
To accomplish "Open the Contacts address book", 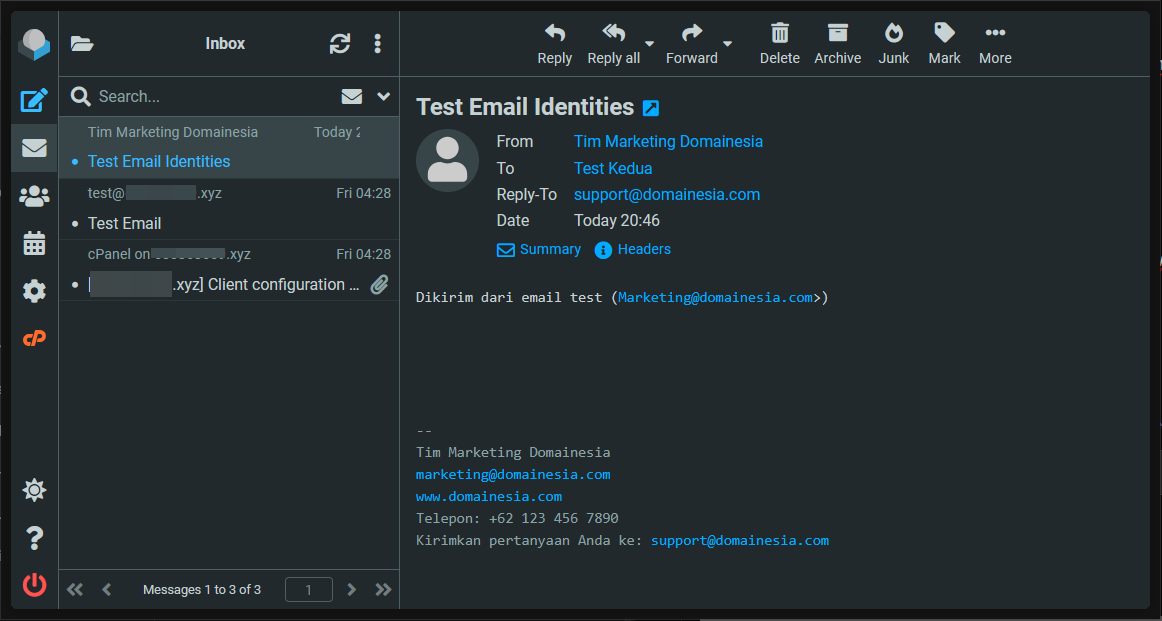I will pos(34,196).
